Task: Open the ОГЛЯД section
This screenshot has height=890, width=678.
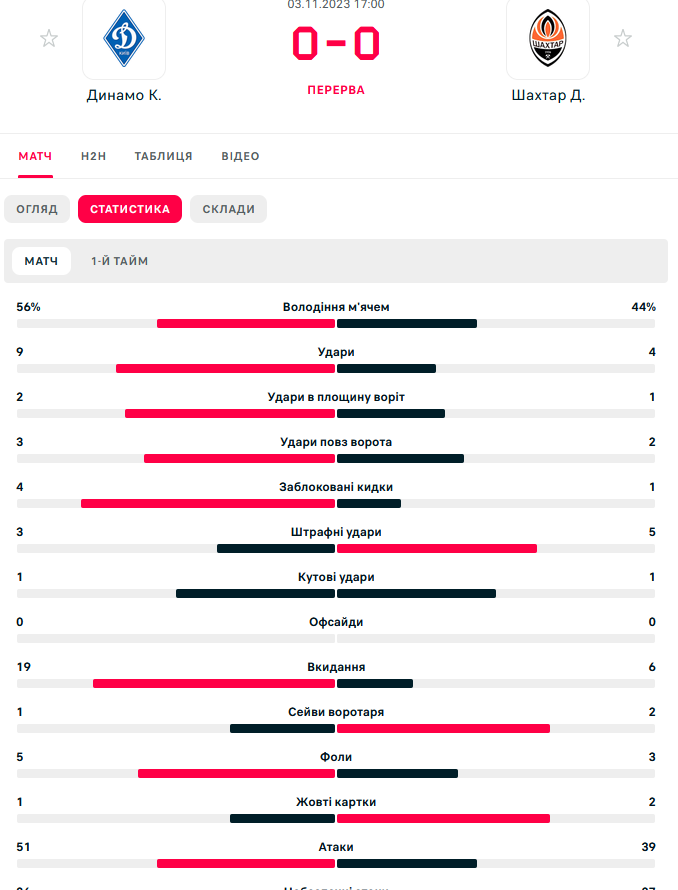Action: [39, 209]
